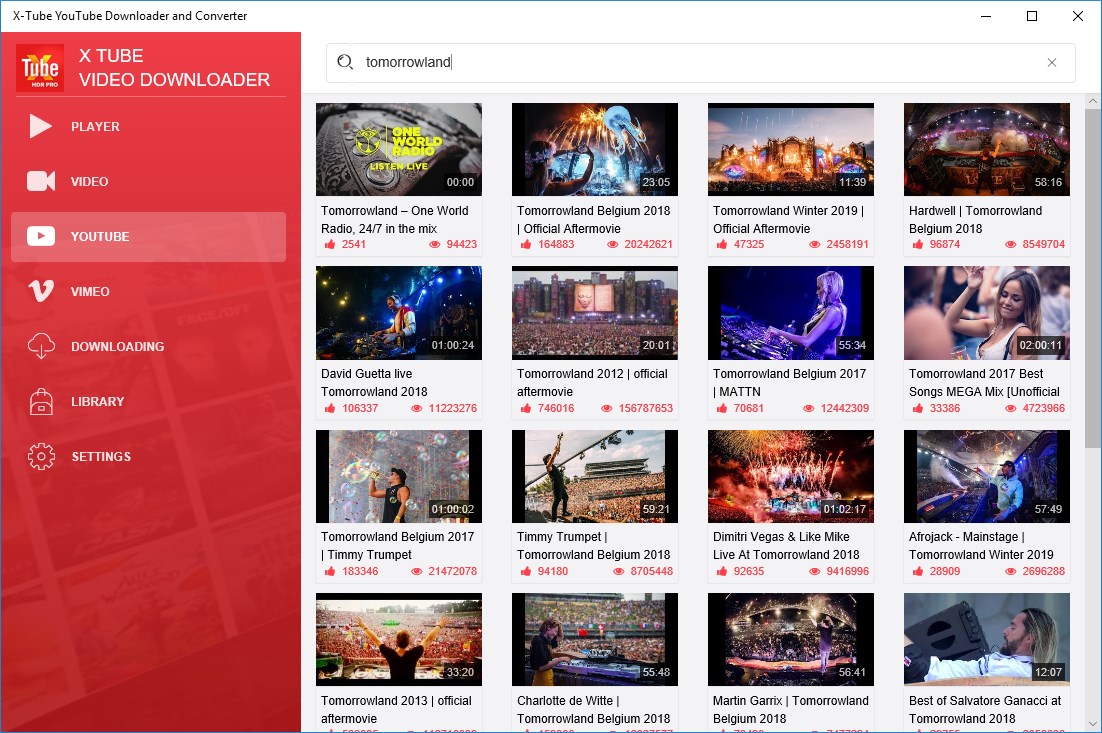Click the search magnifier icon
The height and width of the screenshot is (733, 1102).
pyautogui.click(x=345, y=62)
